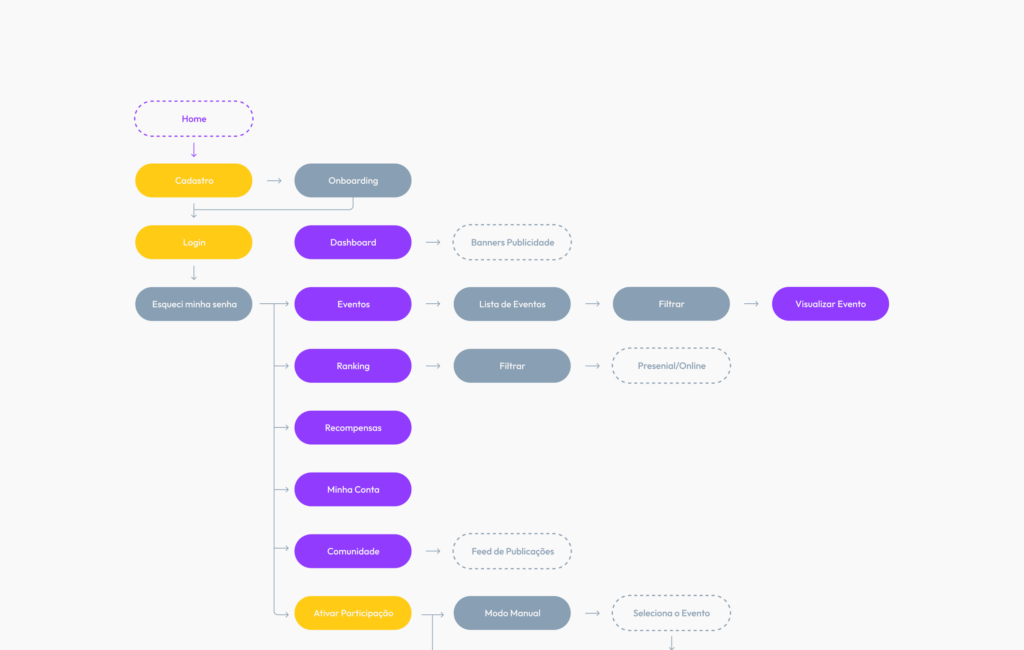Viewport: 1024px width, 650px height.
Task: Click the purple Comunidade node
Action: 353,551
